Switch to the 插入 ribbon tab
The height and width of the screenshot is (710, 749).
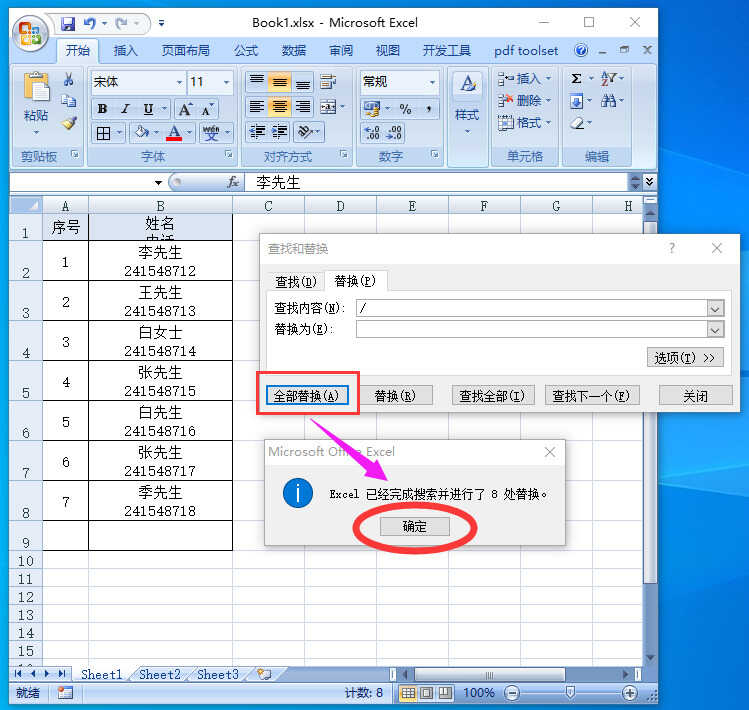[125, 51]
